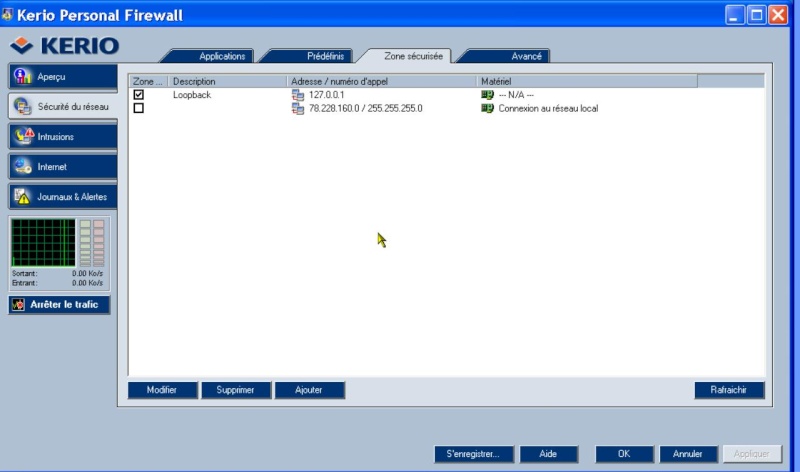Sort by Adresse / numéro d'appel header
800x472 pixels.
(382, 81)
